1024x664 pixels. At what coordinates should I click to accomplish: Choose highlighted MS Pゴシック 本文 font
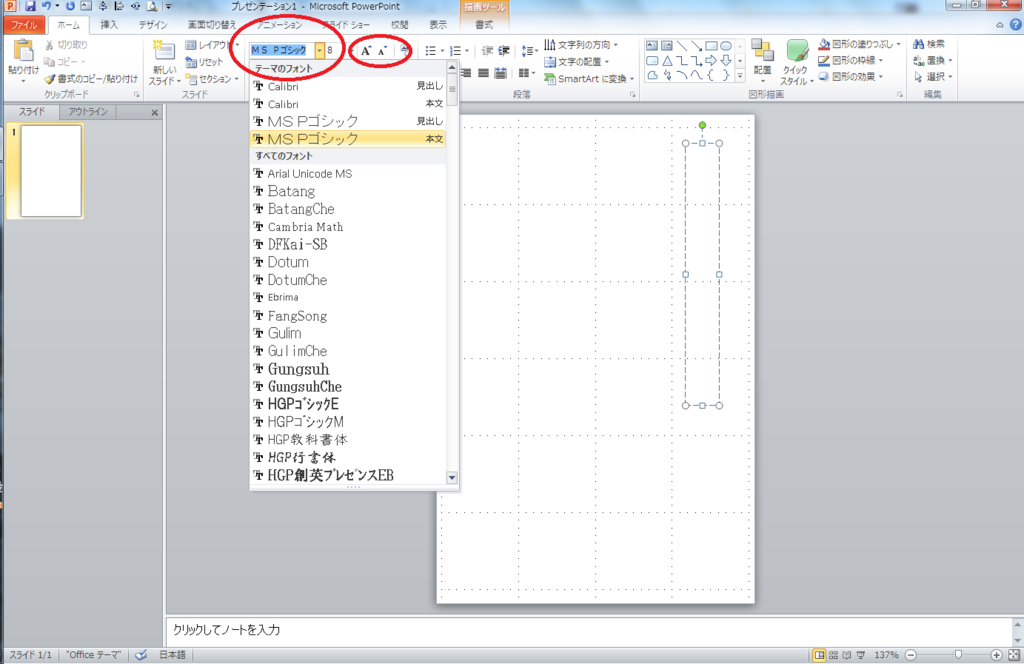tap(348, 138)
